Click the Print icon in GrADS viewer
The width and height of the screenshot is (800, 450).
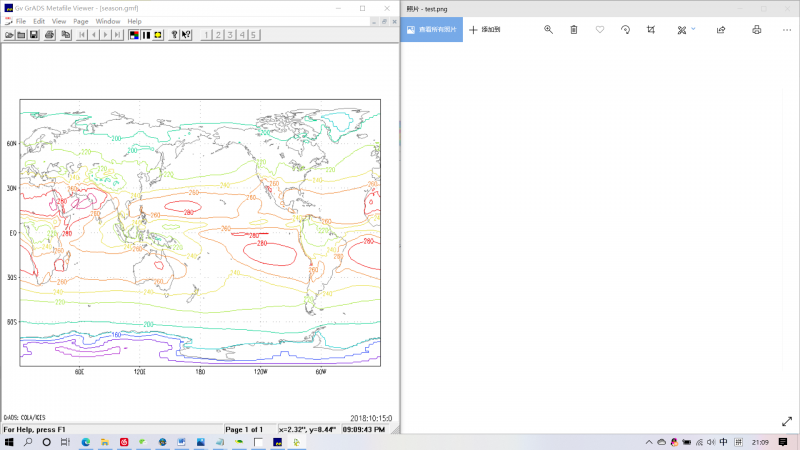[49, 35]
